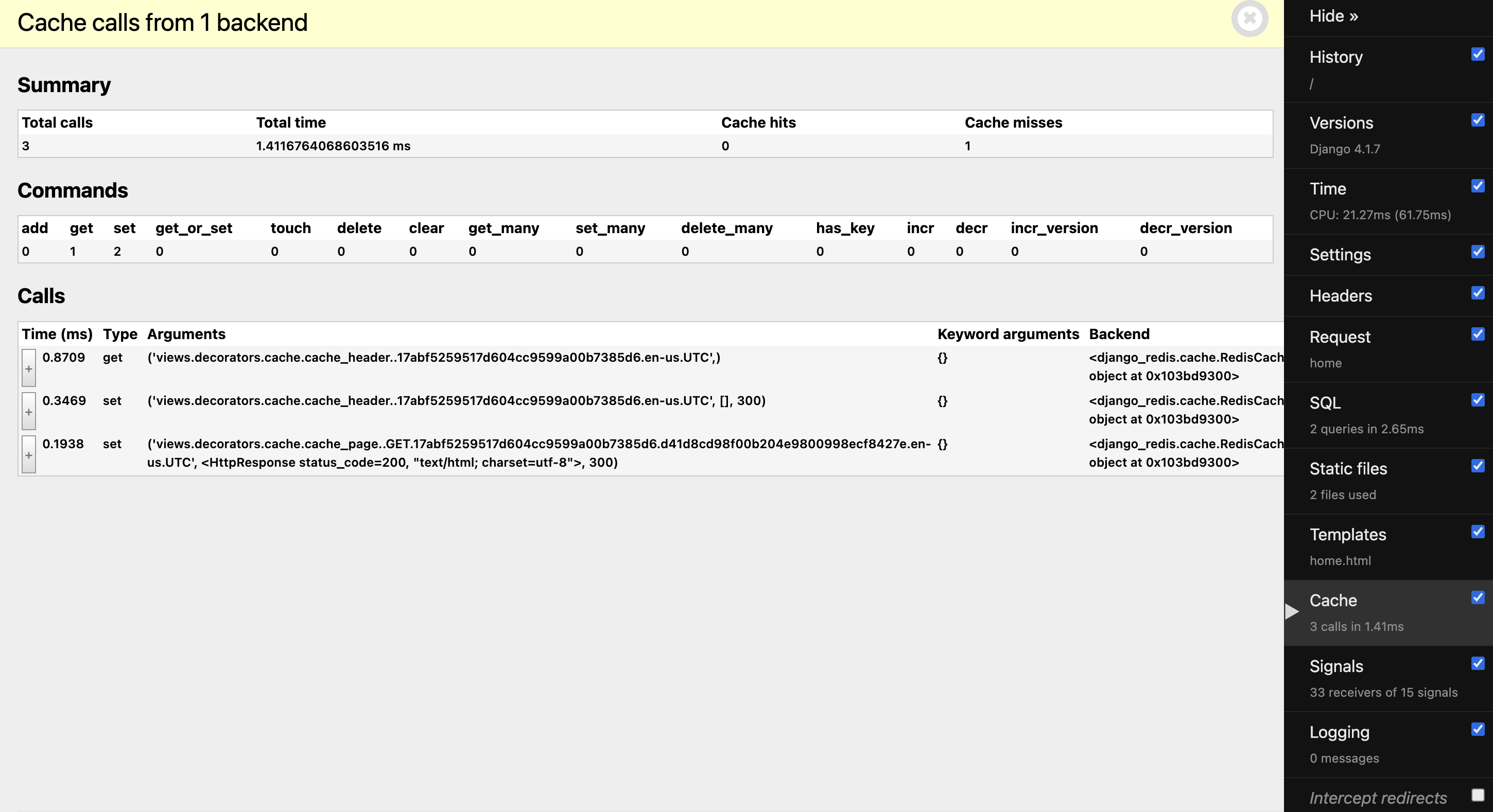This screenshot has width=1493, height=812.
Task: Open the Templates panel
Action: [x=1347, y=535]
